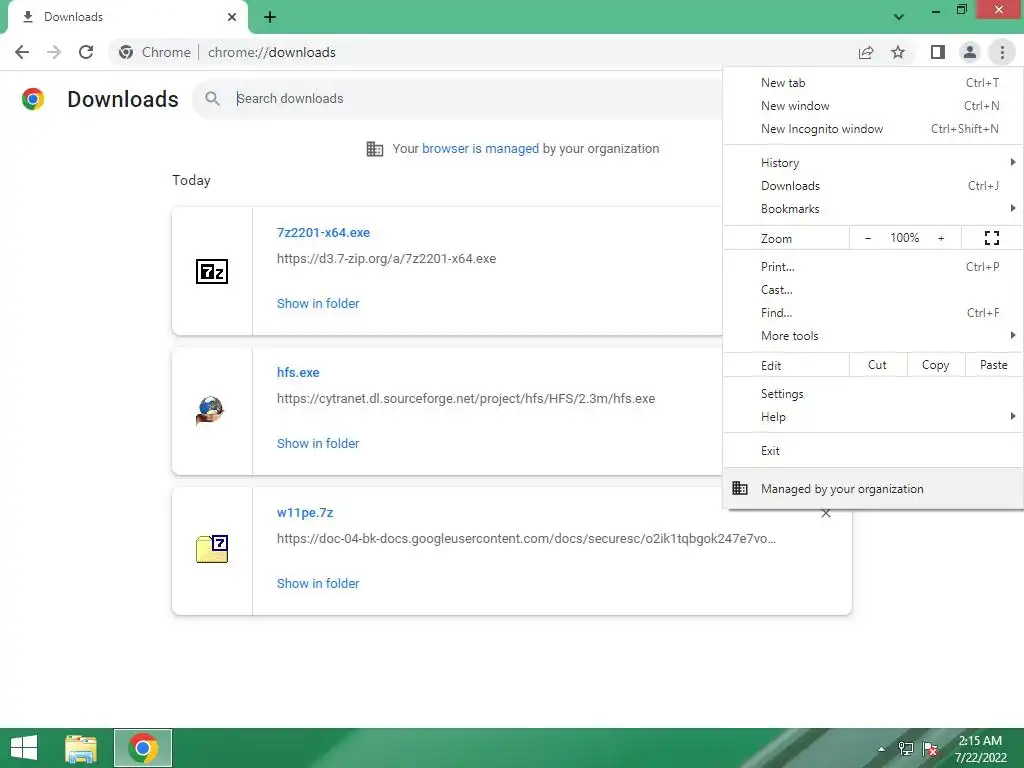
Task: Open a new tab with plus button
Action: 270,17
